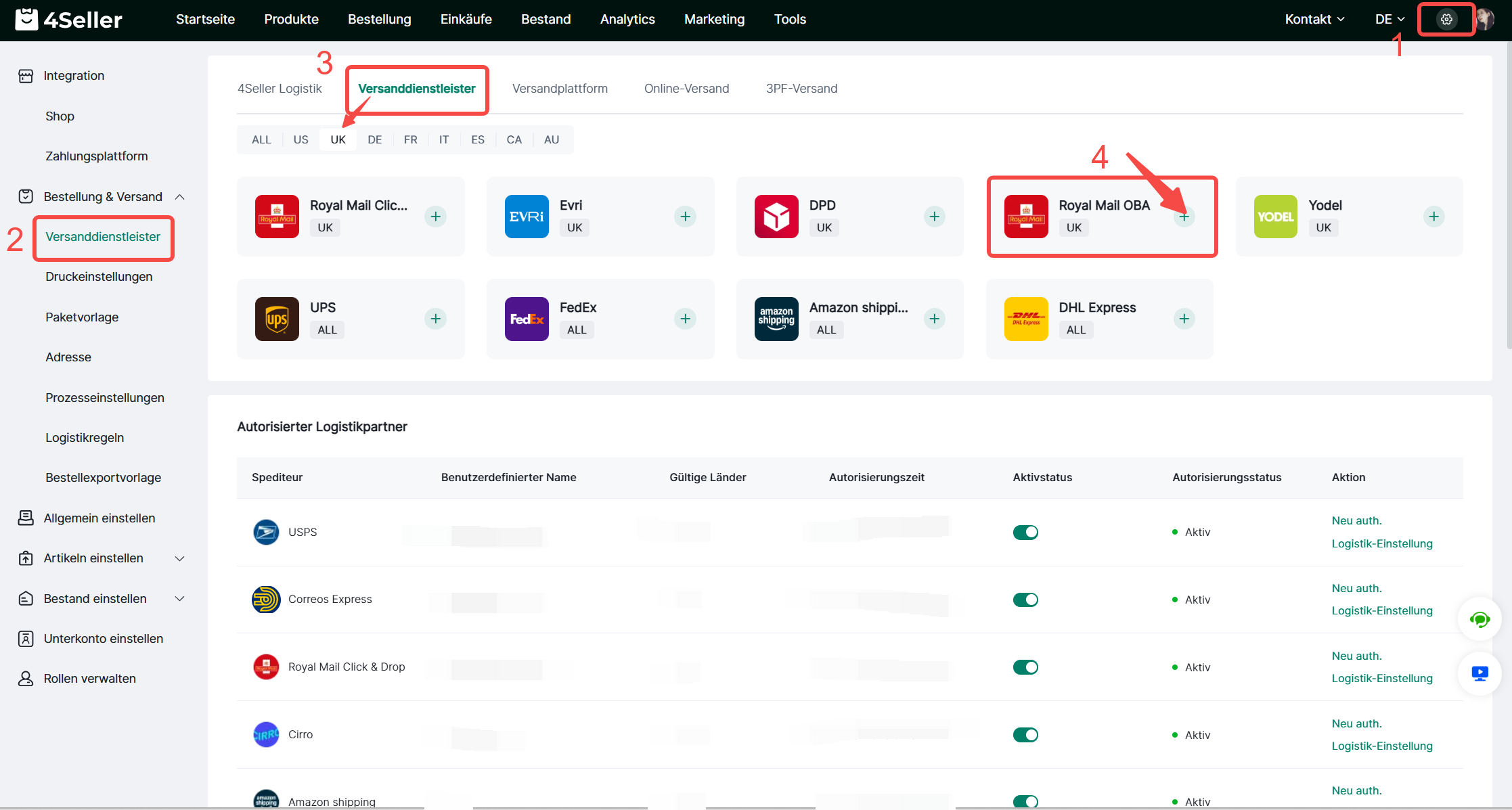Viewport: 1512px width, 810px height.
Task: Disable the USPS active toggle
Action: click(x=1025, y=533)
